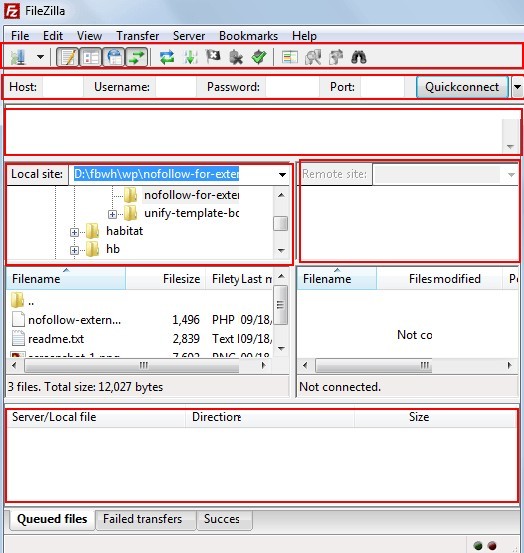The image size is (524, 553).
Task: Toggle synchronized browsing icon
Action: (336, 57)
